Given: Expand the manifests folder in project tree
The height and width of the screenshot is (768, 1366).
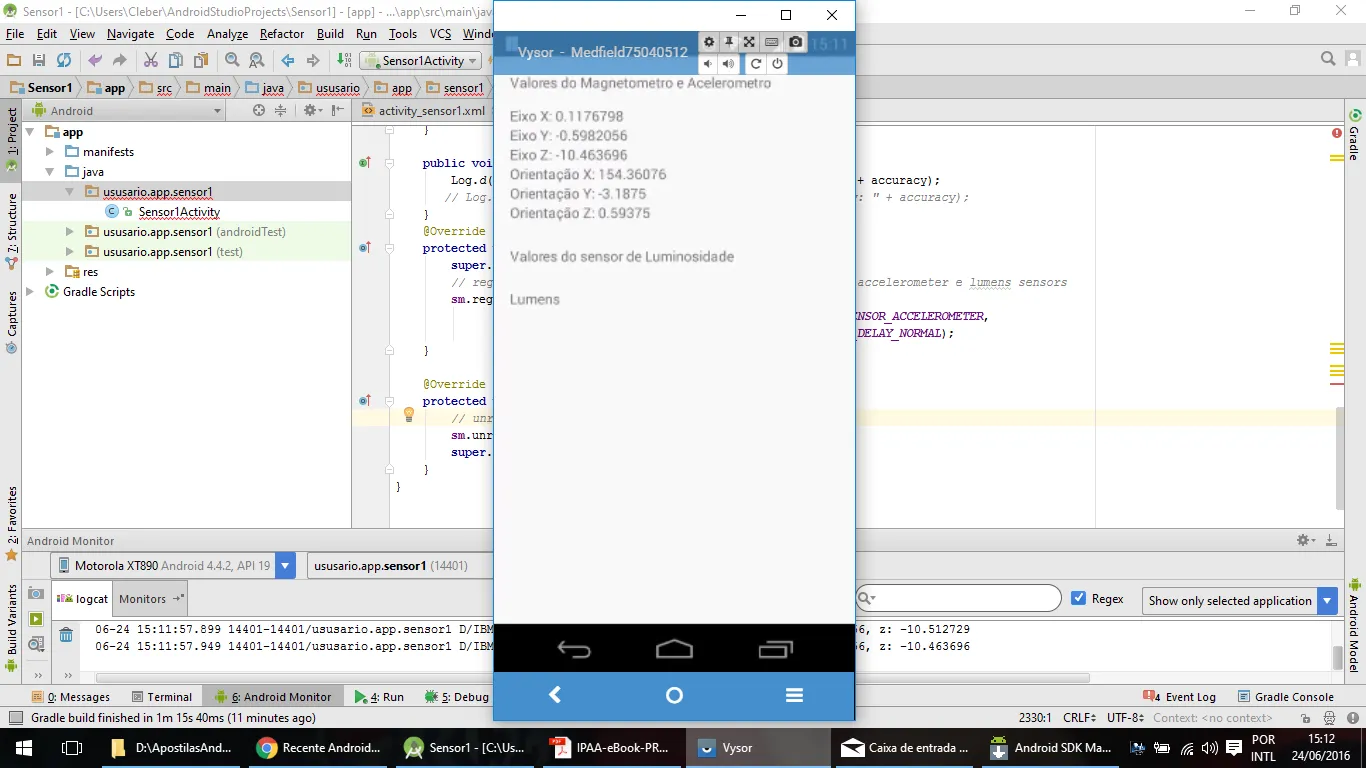Looking at the screenshot, I should [x=50, y=152].
